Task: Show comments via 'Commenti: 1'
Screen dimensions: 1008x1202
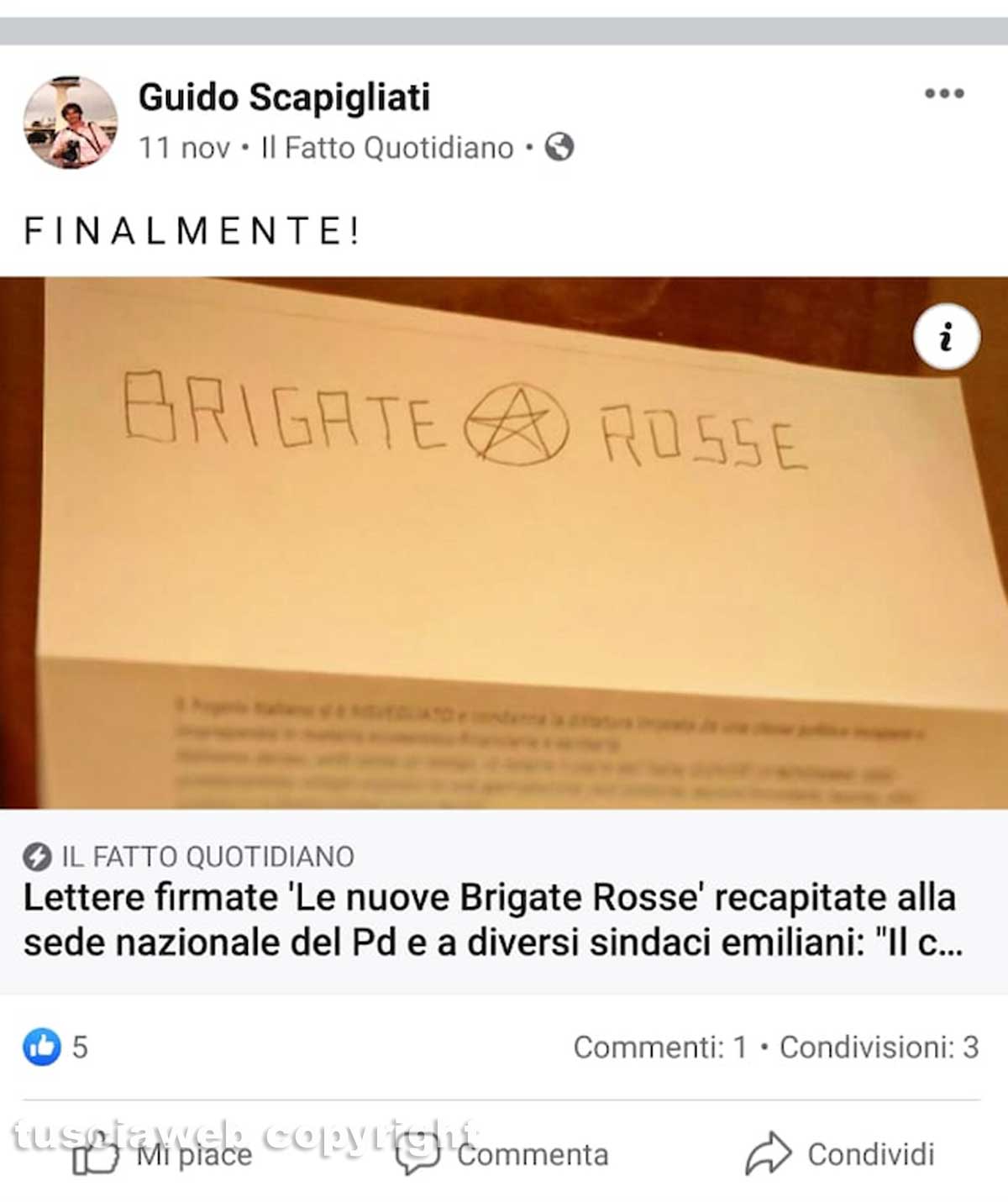Action: coord(660,1047)
